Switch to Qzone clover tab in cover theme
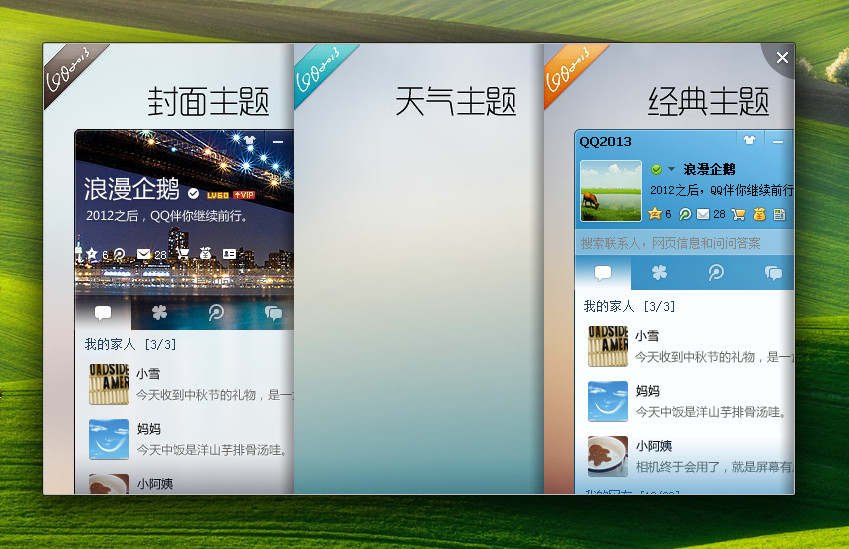 click(x=159, y=312)
